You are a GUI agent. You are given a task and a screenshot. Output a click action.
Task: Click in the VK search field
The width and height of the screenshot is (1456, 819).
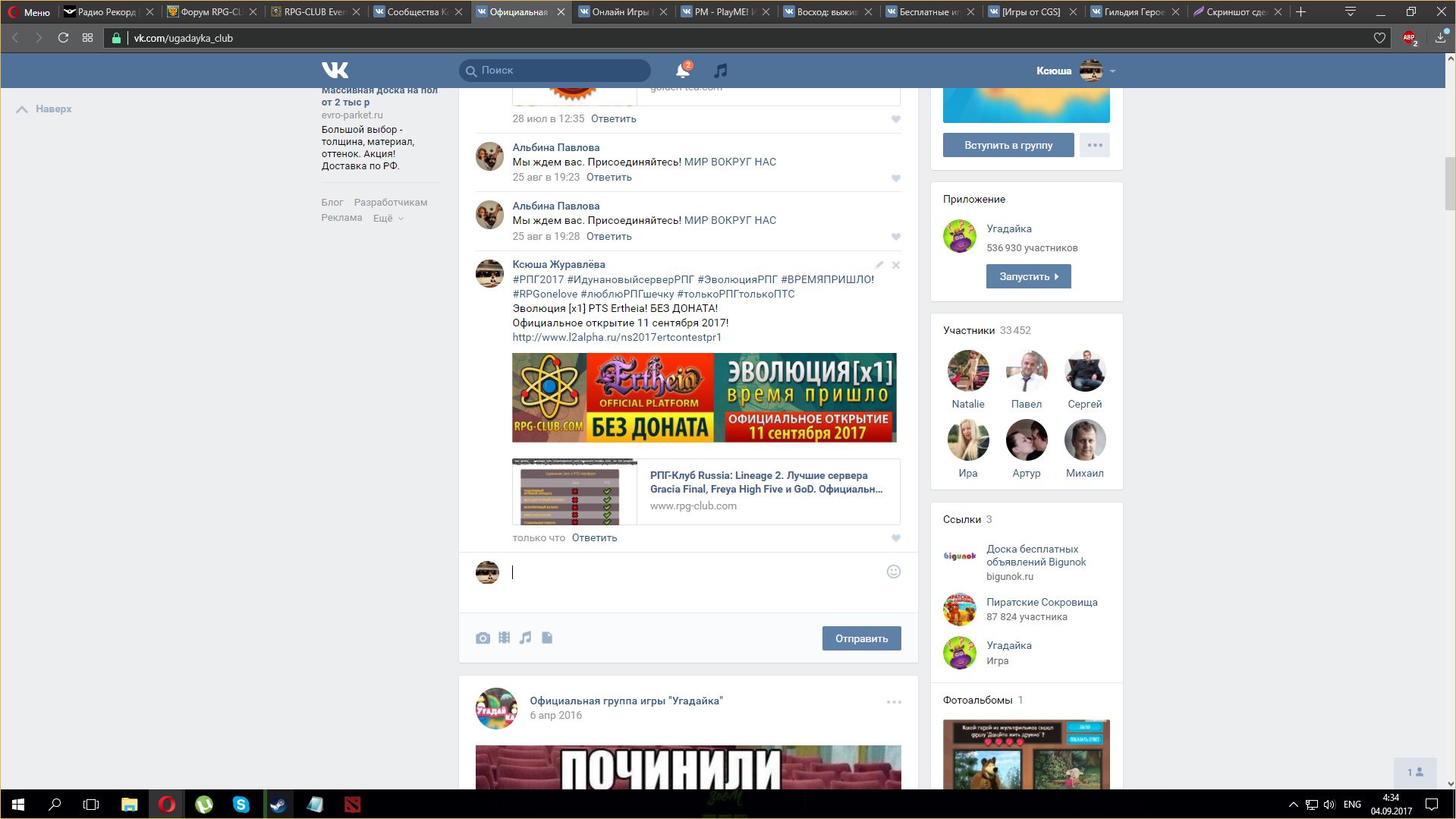point(555,71)
